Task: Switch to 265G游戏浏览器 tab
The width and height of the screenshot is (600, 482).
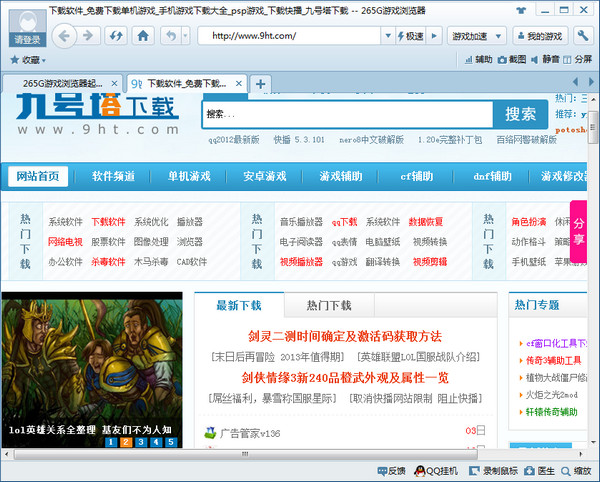Action: [62, 83]
